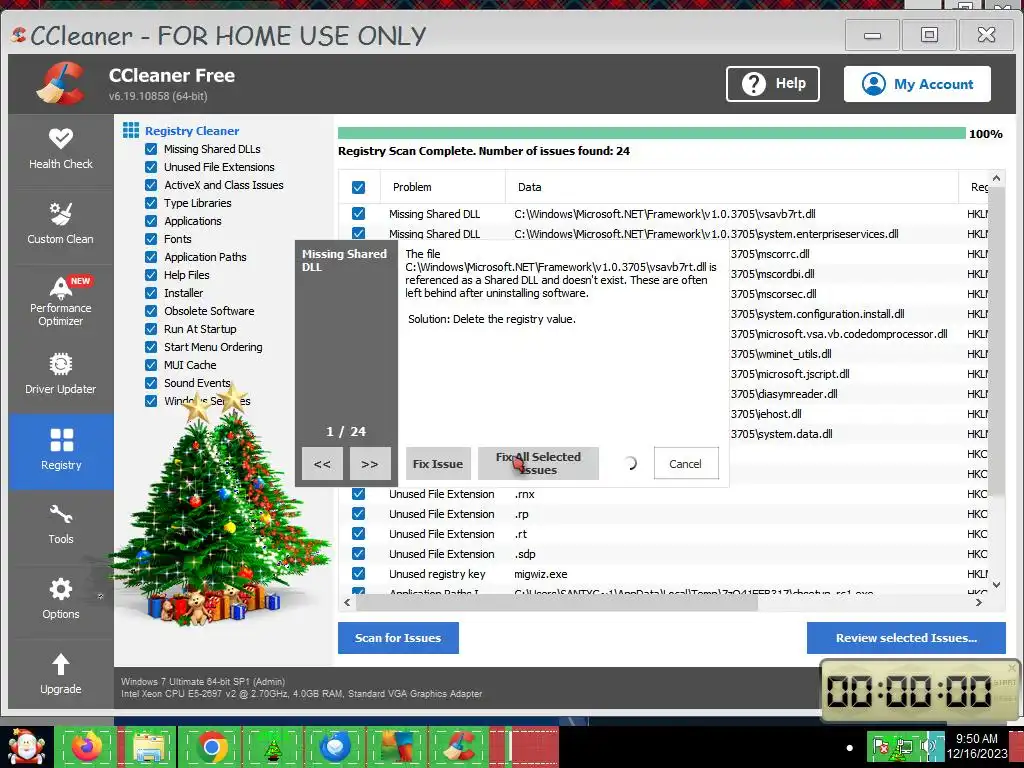Sort by the Data column header
Viewport: 1024px width, 768px height.
click(731, 187)
